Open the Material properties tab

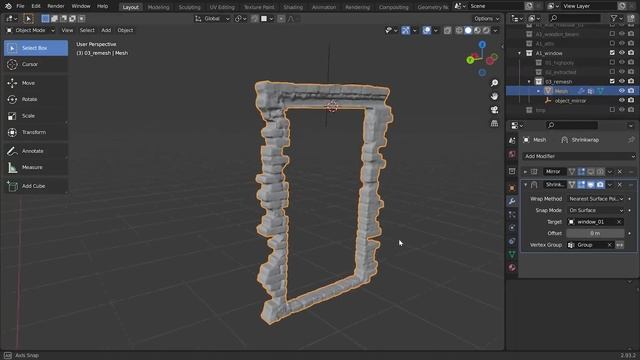pyautogui.click(x=512, y=268)
